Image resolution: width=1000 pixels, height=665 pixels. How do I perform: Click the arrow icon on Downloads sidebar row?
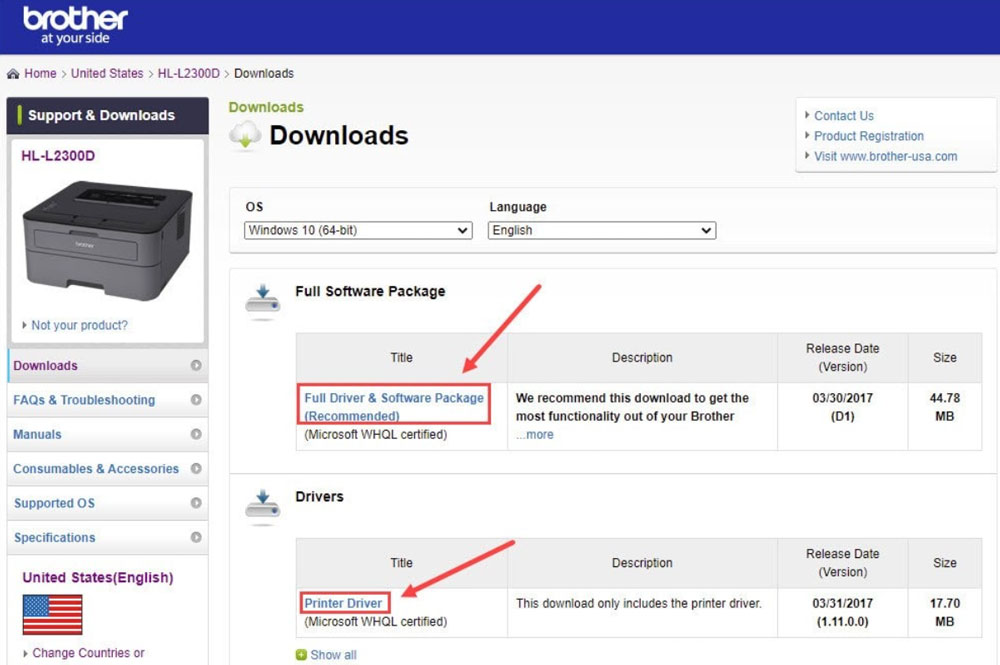click(x=196, y=365)
